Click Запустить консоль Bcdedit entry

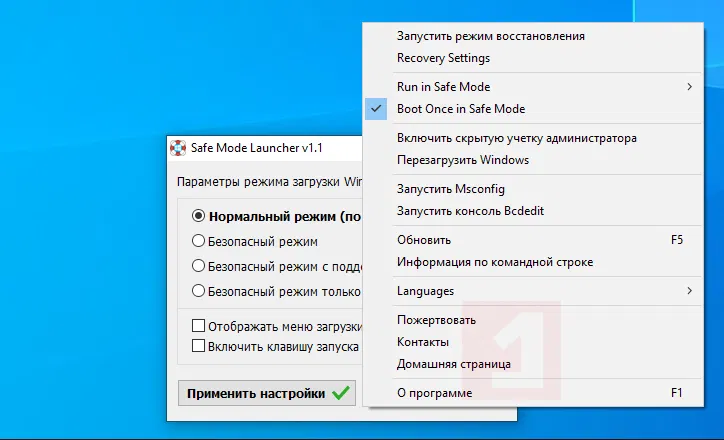click(x=470, y=211)
